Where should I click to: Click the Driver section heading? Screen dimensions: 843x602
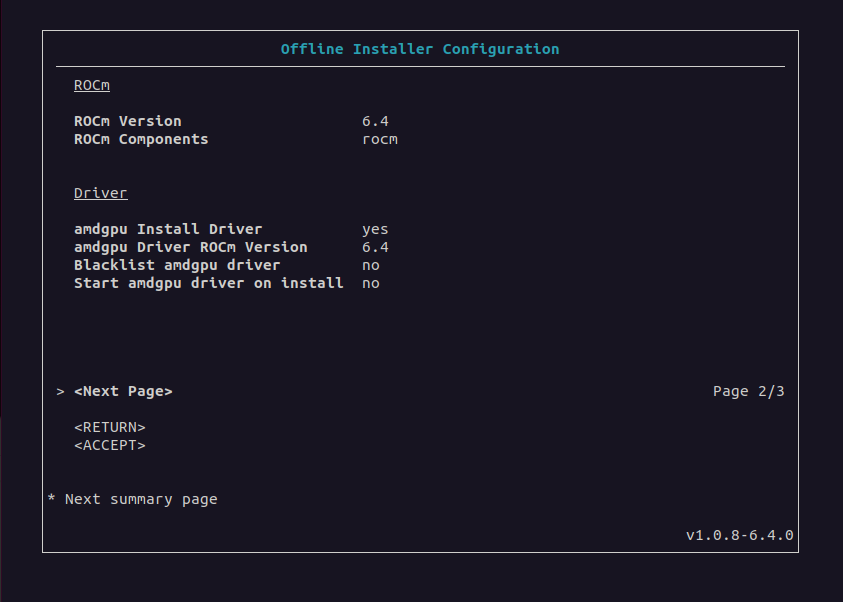click(101, 193)
